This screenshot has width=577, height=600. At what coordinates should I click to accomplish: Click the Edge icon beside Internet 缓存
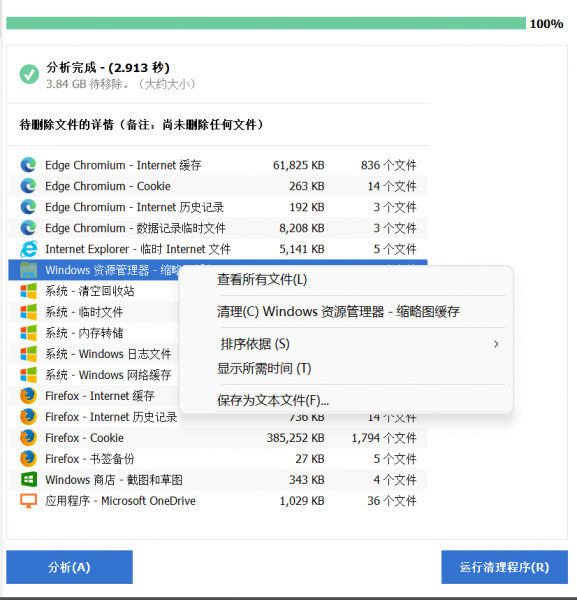[x=28, y=165]
